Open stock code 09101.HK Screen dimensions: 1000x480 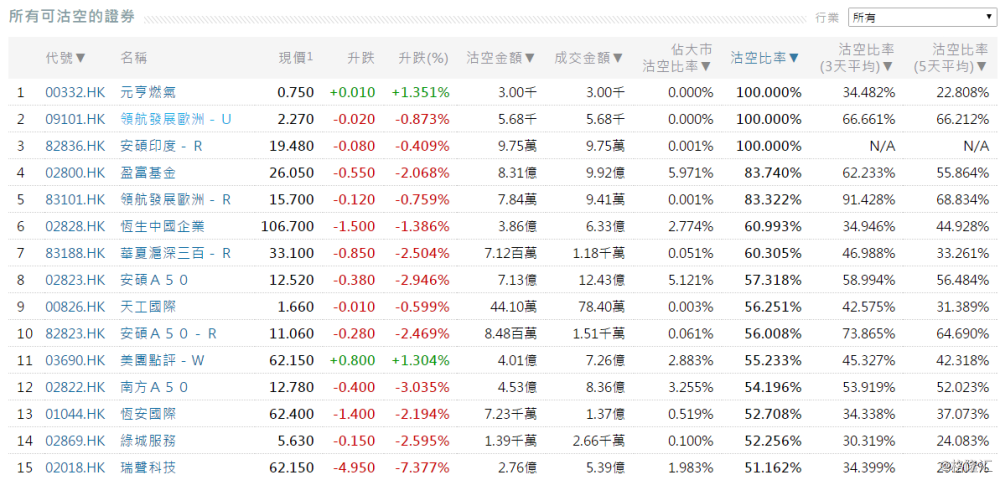pyautogui.click(x=75, y=119)
